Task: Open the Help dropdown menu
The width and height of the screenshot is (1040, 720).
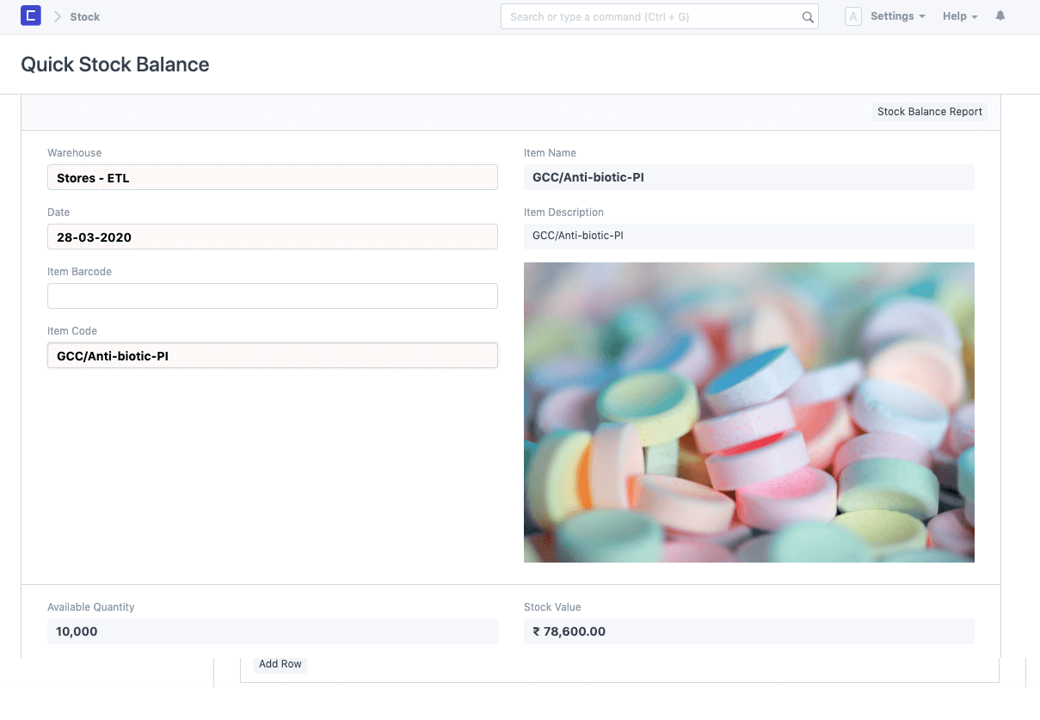Action: [x=960, y=17]
